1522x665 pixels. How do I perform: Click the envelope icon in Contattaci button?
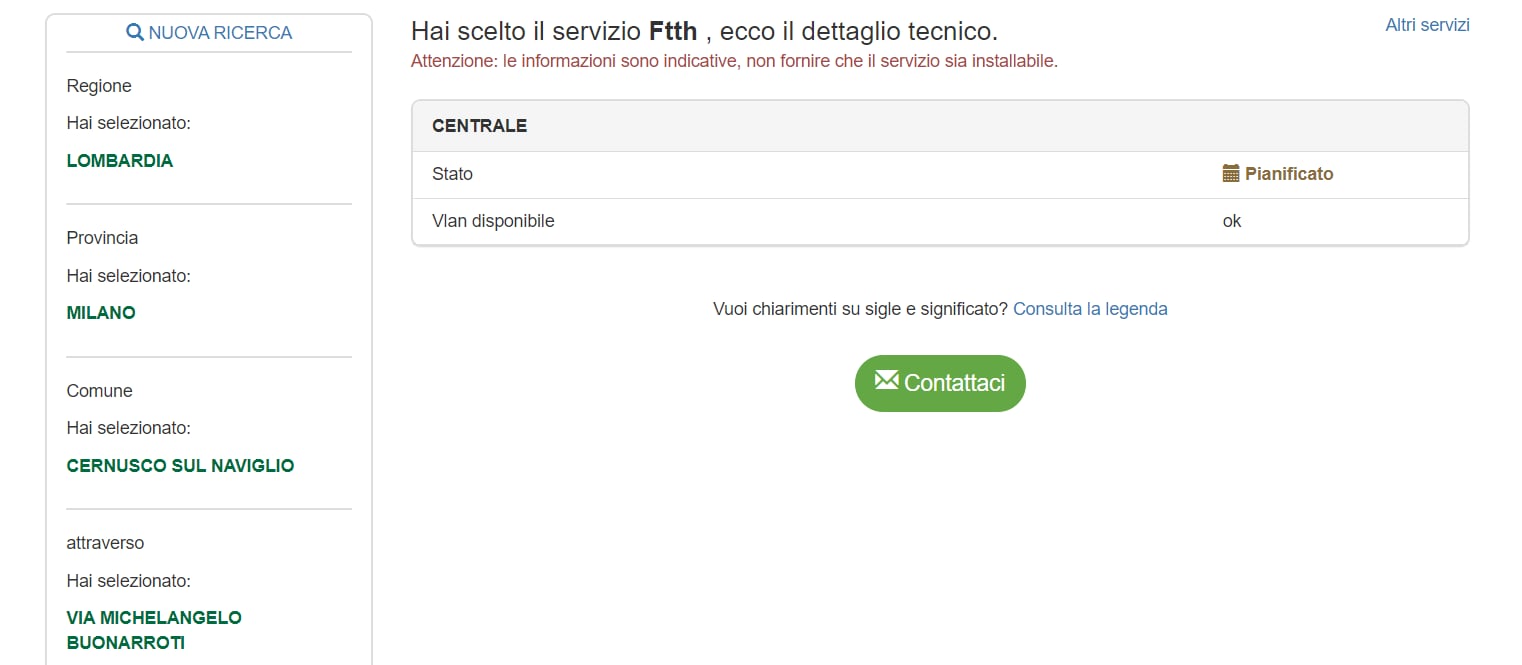tap(886, 381)
